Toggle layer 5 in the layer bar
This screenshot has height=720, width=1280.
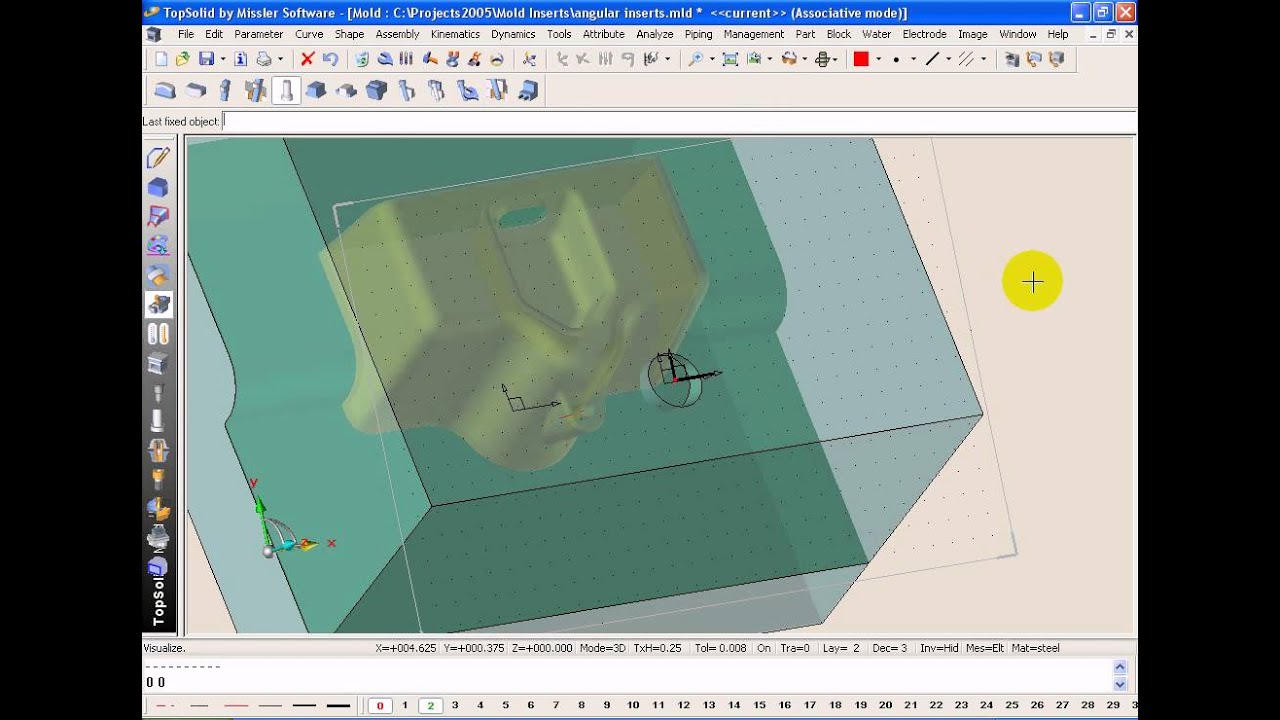[x=506, y=706]
